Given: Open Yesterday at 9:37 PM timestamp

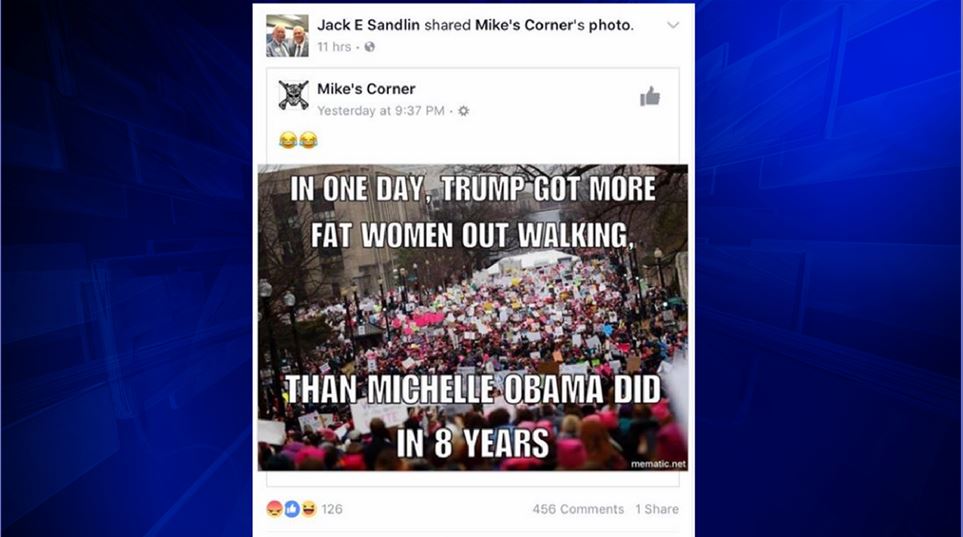Looking at the screenshot, I should [381, 111].
